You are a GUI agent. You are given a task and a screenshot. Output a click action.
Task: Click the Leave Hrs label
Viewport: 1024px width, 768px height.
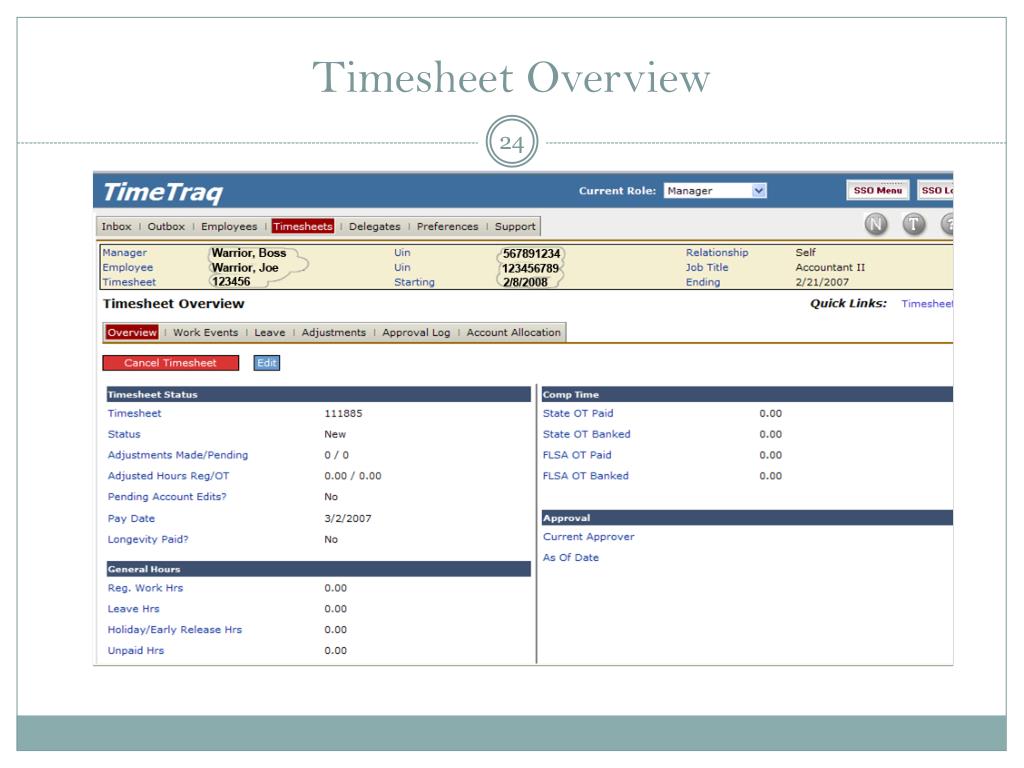coord(133,609)
